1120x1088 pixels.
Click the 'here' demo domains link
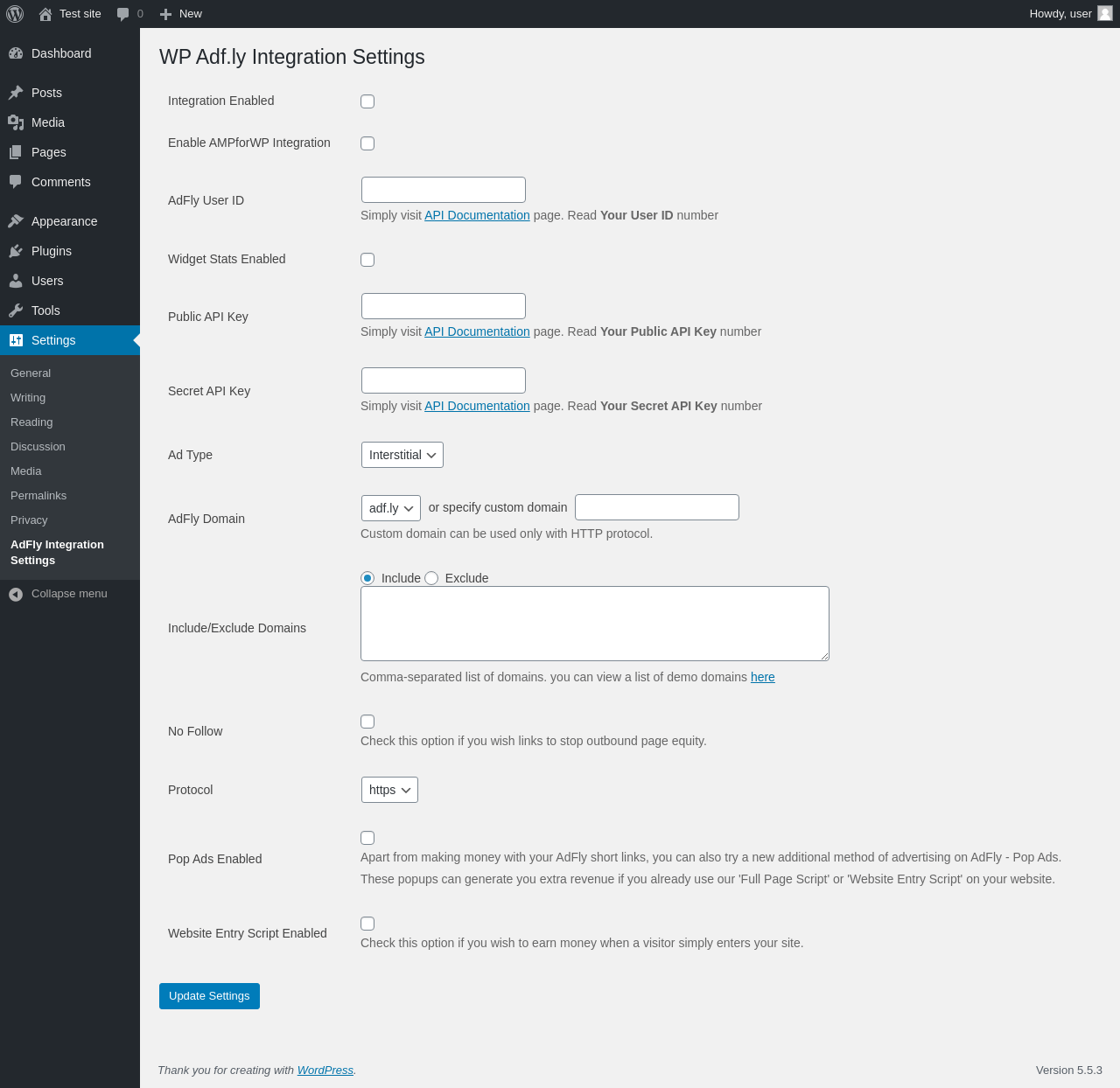click(x=763, y=677)
